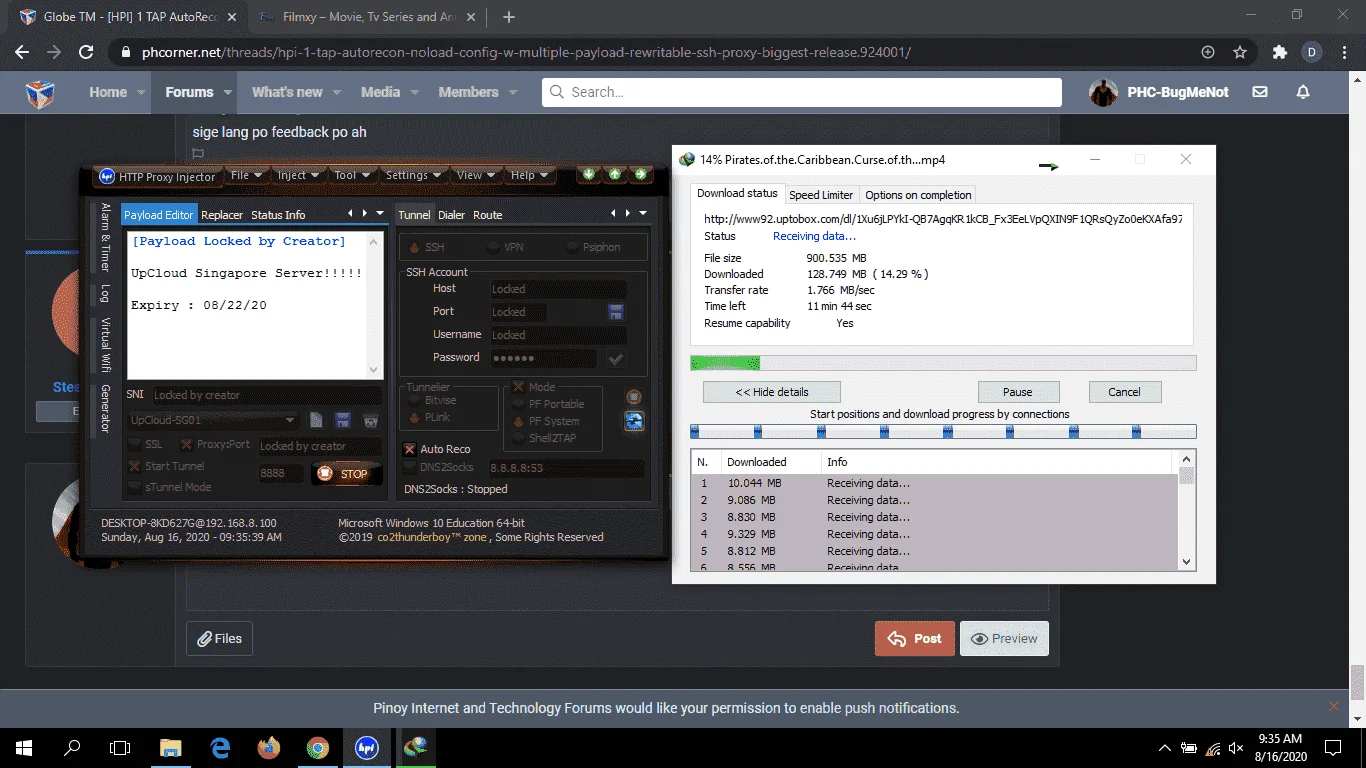The height and width of the screenshot is (768, 1366).
Task: Open Internet Download Manager taskbar icon
Action: (x=415, y=748)
